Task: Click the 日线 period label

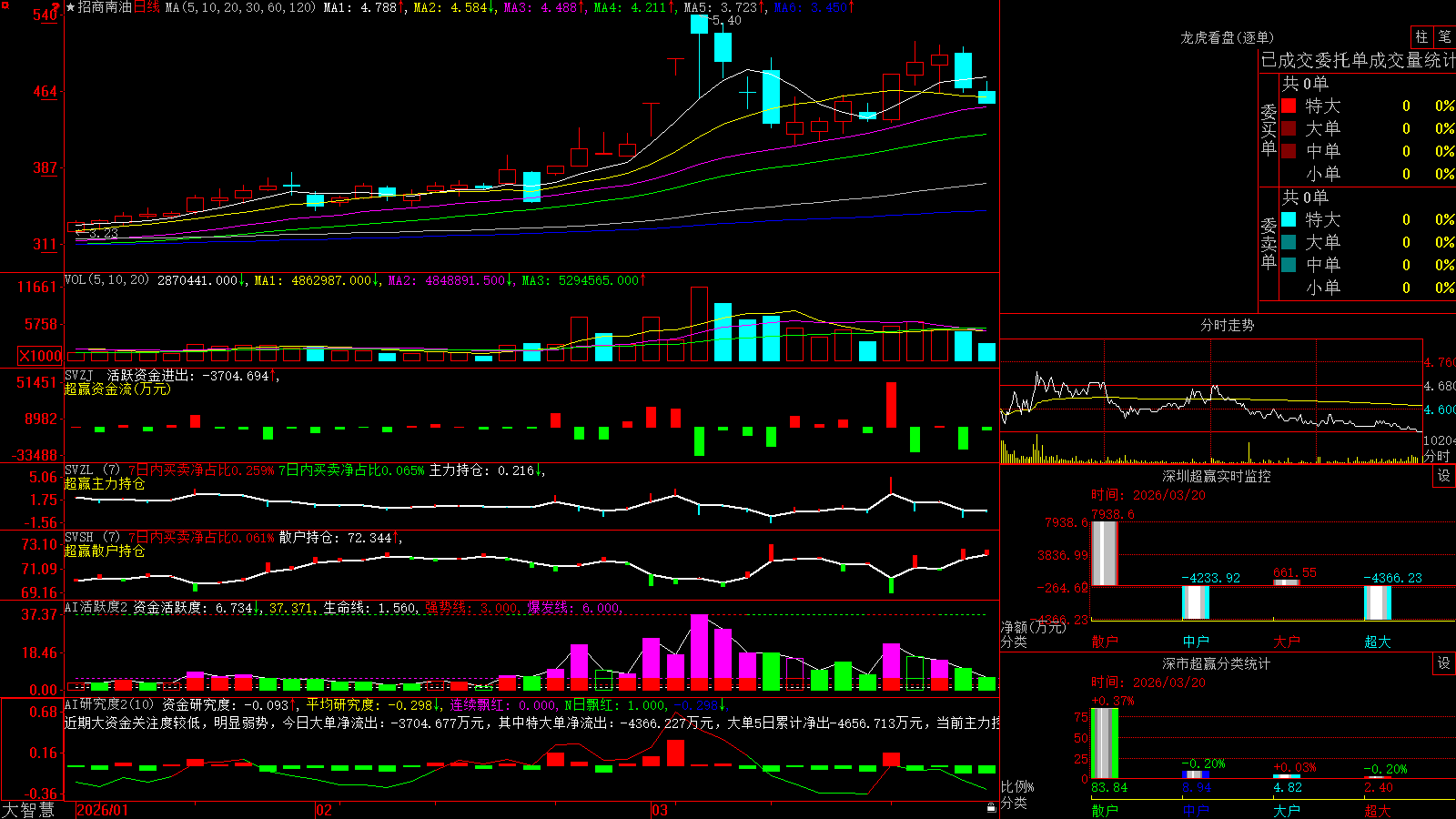Action: [x=147, y=7]
